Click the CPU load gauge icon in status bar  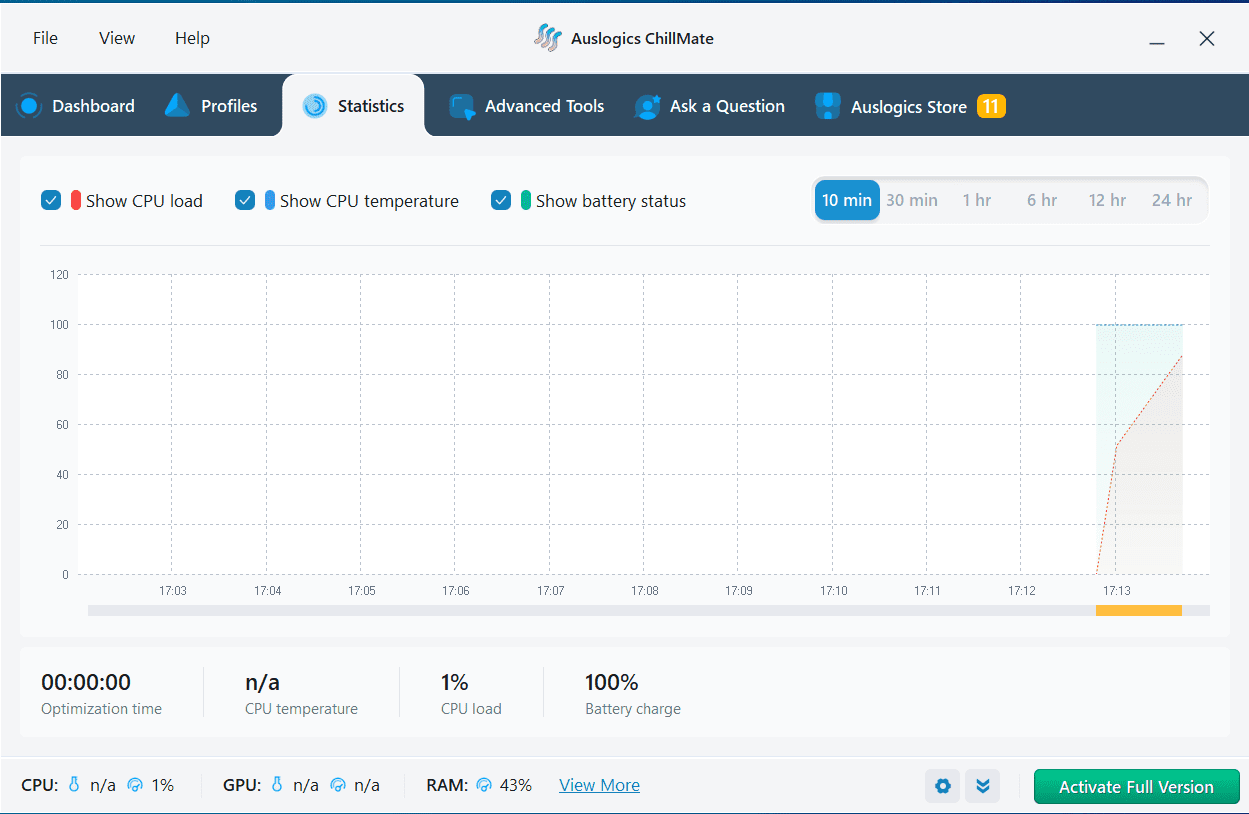click(x=136, y=785)
